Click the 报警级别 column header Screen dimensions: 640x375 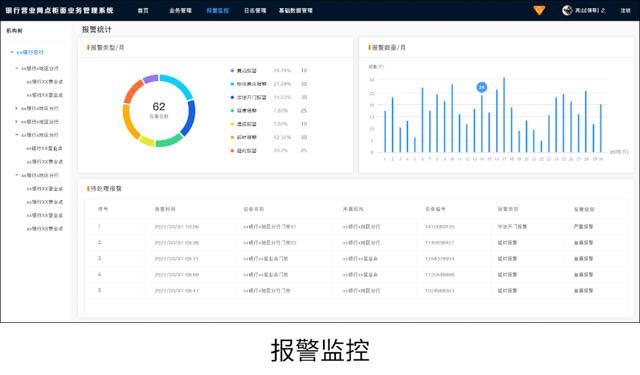pos(584,209)
